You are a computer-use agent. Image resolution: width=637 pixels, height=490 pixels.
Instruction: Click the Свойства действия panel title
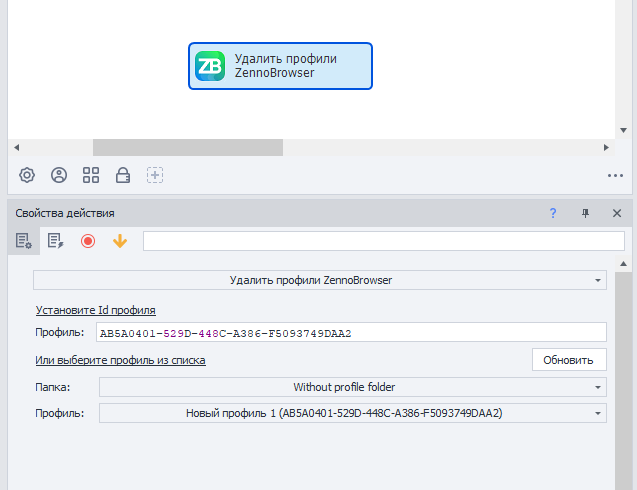click(x=65, y=213)
